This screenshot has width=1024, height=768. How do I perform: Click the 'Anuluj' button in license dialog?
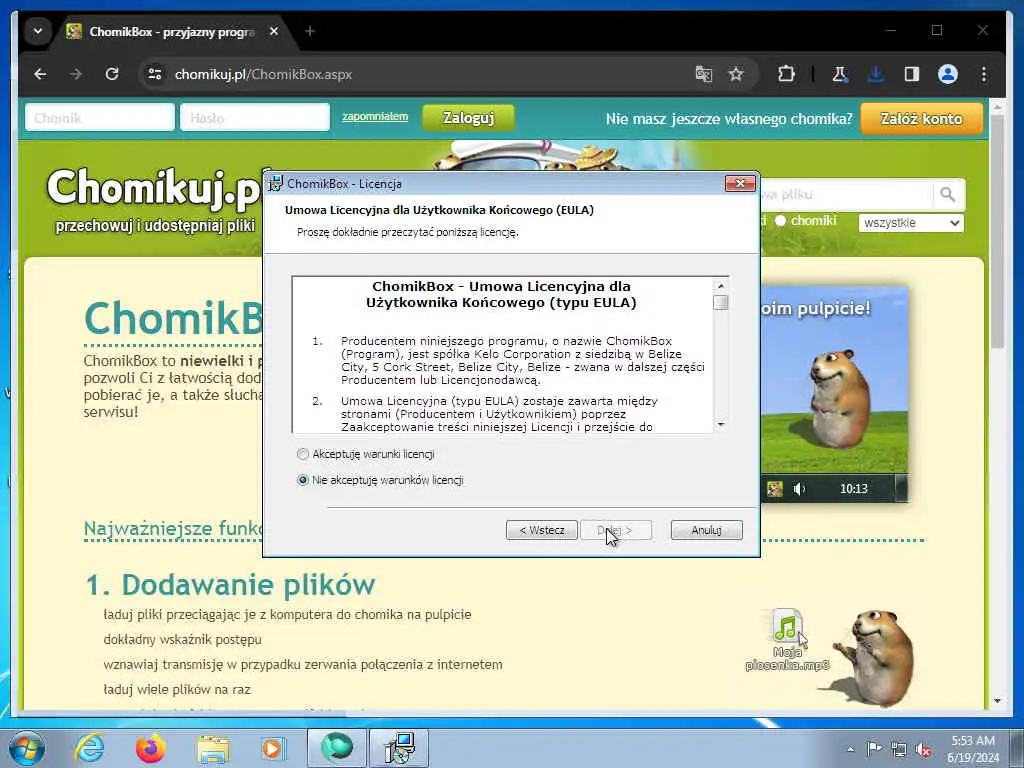[x=707, y=530]
